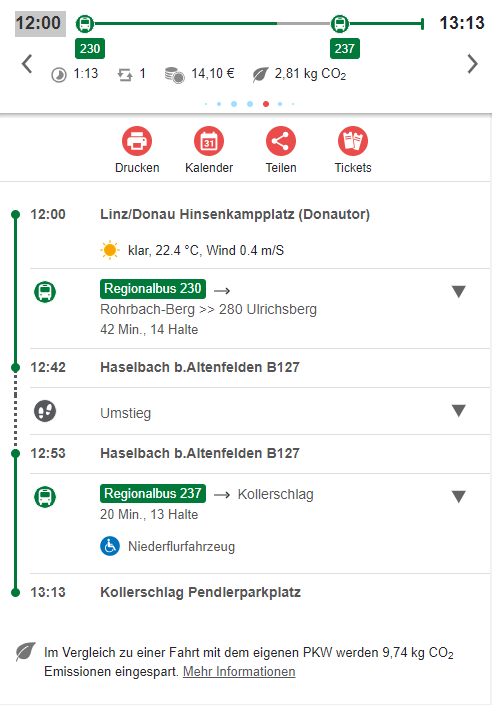This screenshot has height=705, width=492.
Task: Click the blue Niederflurfahrzeug wheelchair icon
Action: pos(110,546)
